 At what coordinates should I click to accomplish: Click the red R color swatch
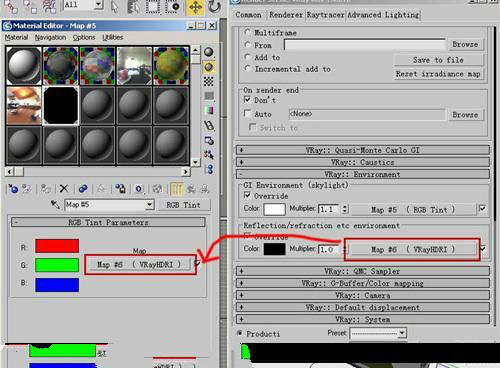[x=57, y=246]
